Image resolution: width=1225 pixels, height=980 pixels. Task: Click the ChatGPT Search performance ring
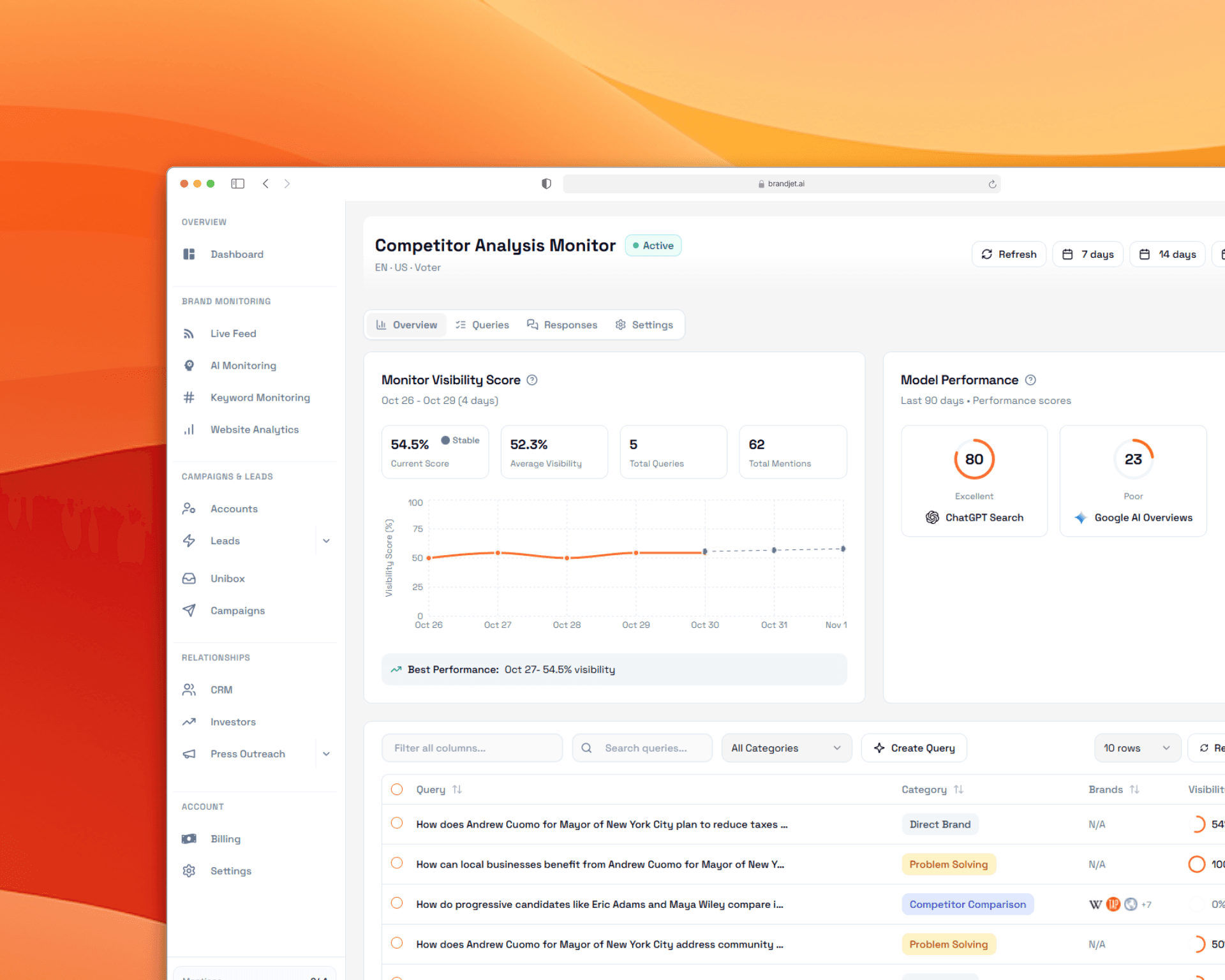974,459
